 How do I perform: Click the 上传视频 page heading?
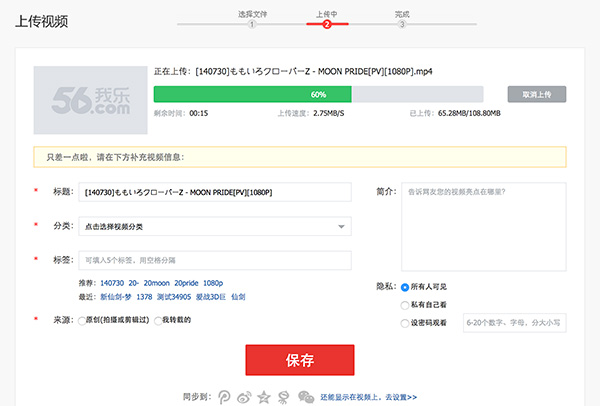click(42, 21)
